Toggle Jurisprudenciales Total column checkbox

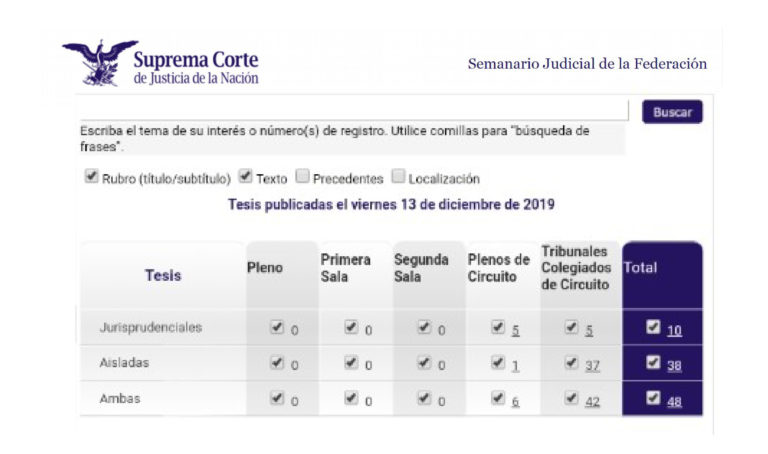click(653, 327)
